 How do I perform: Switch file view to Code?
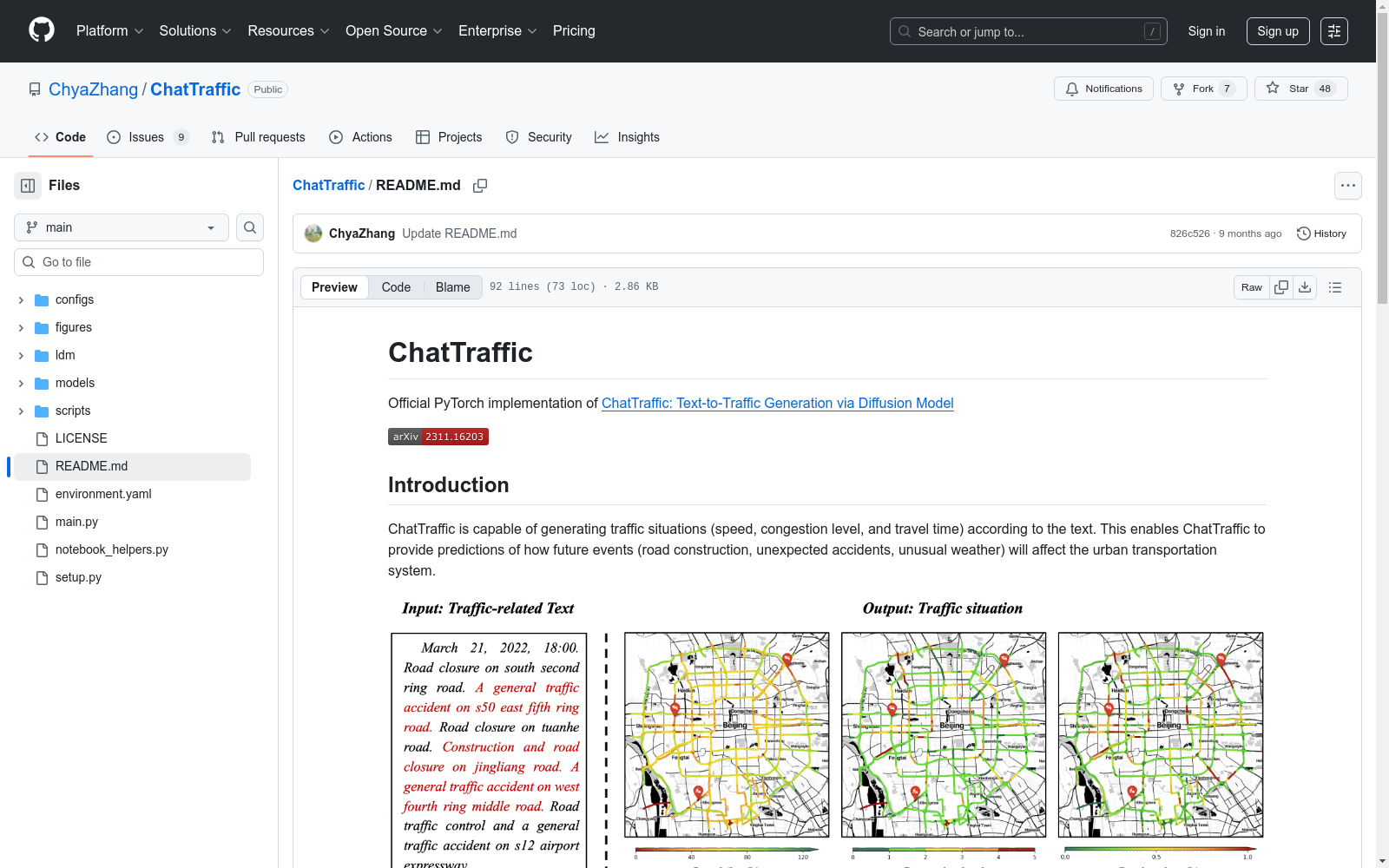point(396,287)
